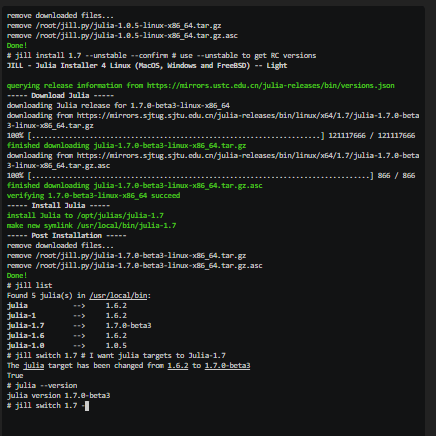
Task: Click the verifying succeed message line
Action: tap(93, 196)
